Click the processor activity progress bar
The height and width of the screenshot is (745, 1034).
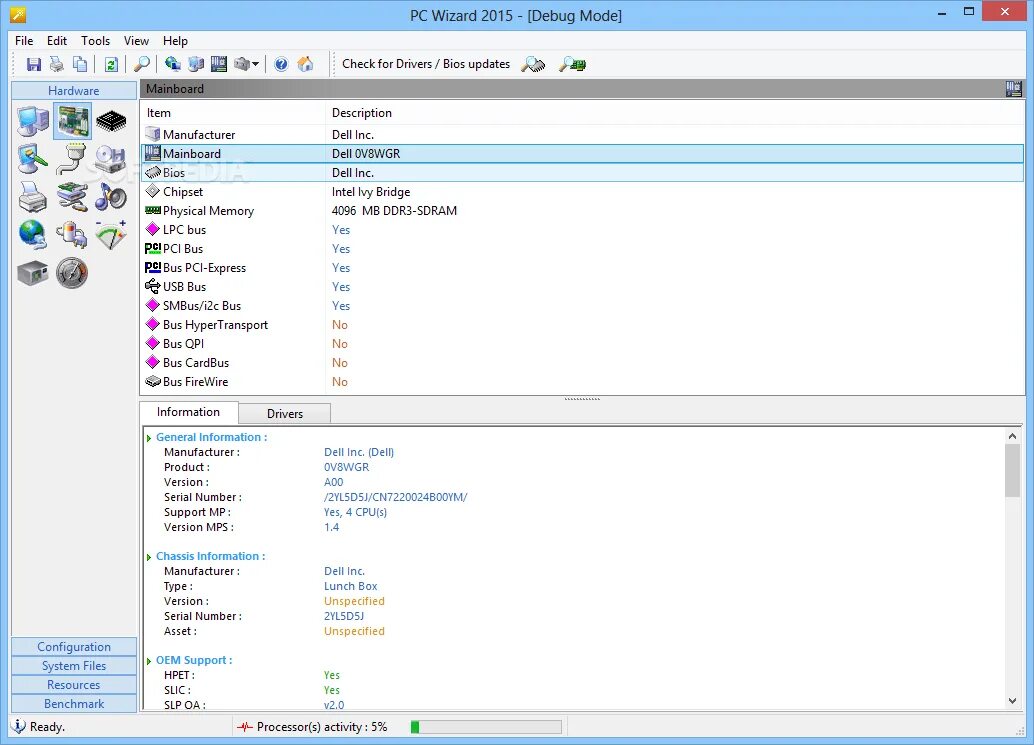[x=486, y=727]
